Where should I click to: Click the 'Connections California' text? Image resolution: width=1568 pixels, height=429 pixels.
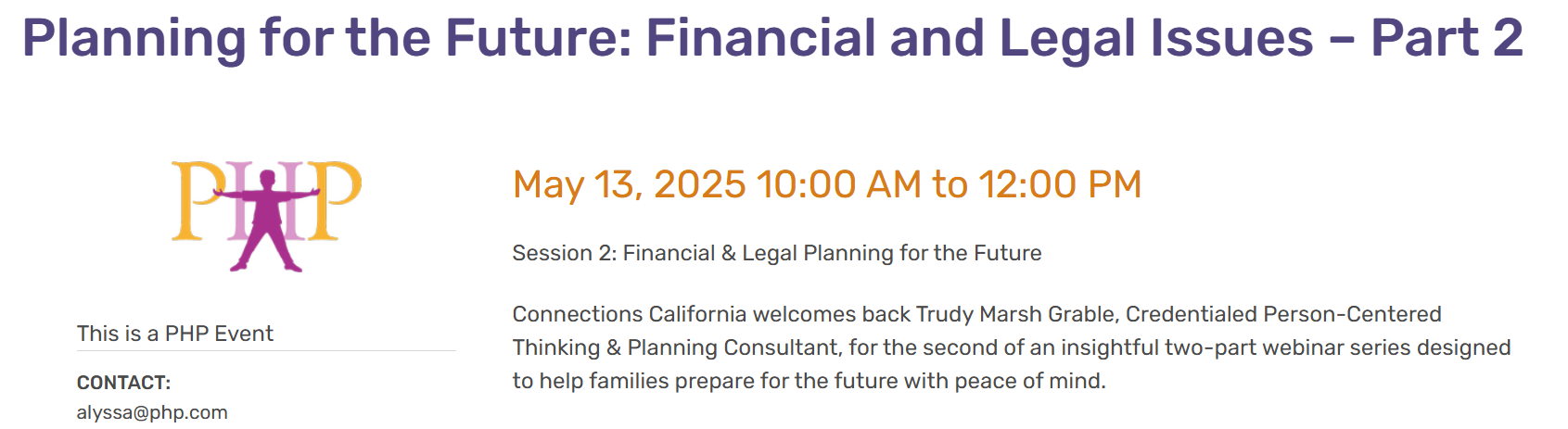(x=630, y=314)
